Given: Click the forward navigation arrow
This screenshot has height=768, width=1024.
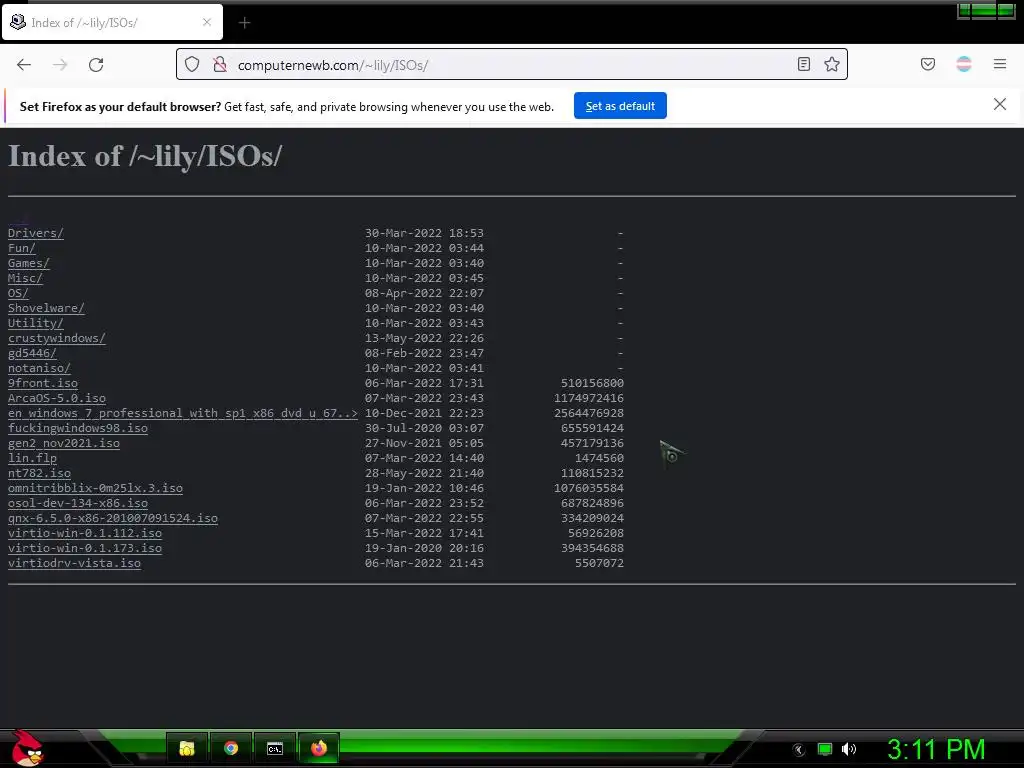Looking at the screenshot, I should click(x=60, y=65).
